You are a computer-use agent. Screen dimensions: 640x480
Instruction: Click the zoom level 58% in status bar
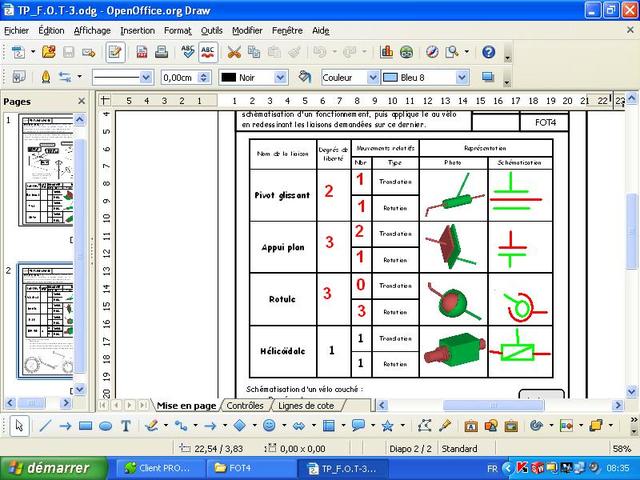[x=621, y=449]
